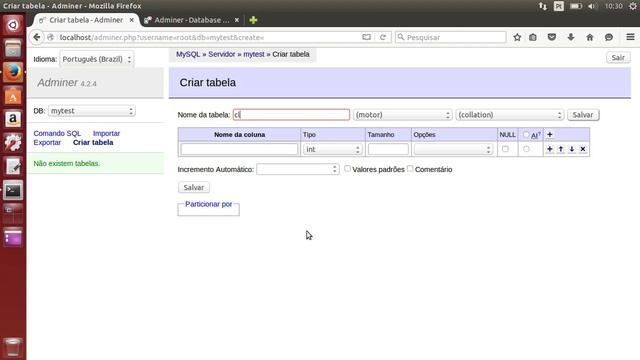
Task: Toggle the NULL checkbox for the column
Action: pyautogui.click(x=505, y=149)
